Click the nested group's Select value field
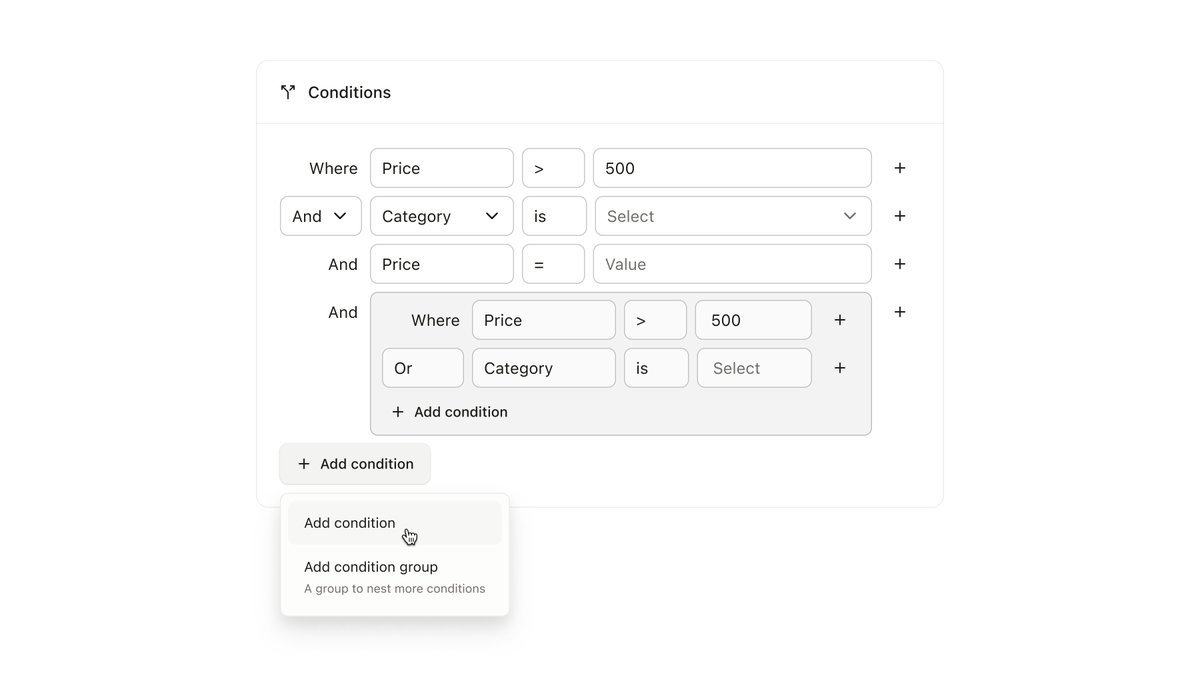 pyautogui.click(x=754, y=368)
